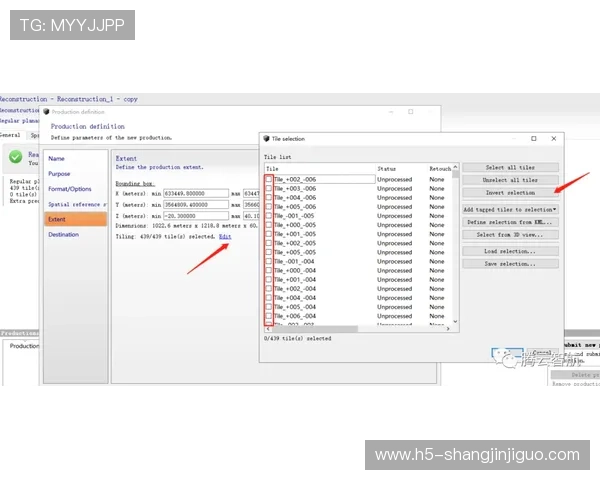Click the Z min bounding box field
The width and height of the screenshot is (600, 480).
pyautogui.click(x=196, y=216)
